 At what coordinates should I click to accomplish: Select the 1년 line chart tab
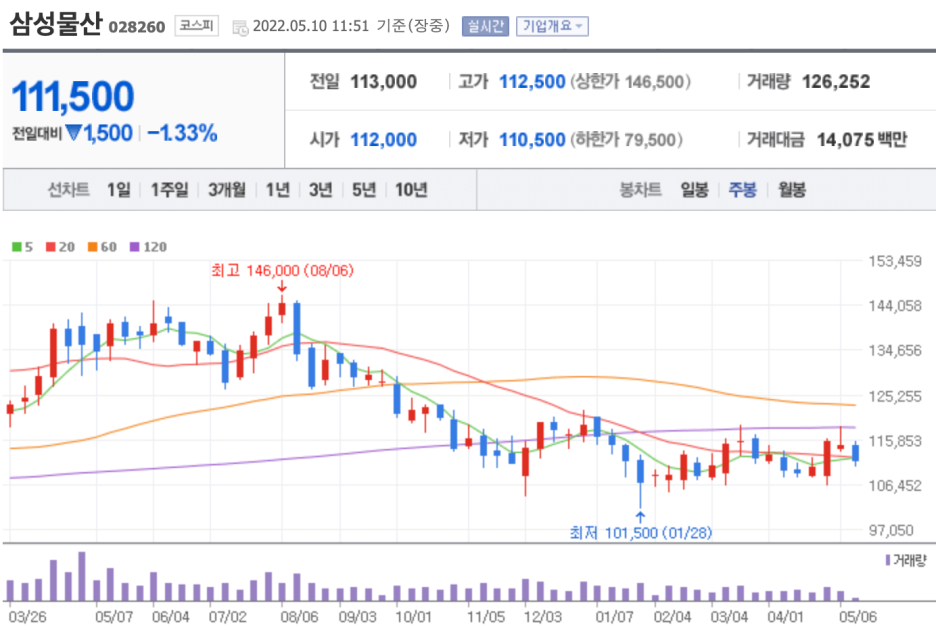pyautogui.click(x=278, y=190)
